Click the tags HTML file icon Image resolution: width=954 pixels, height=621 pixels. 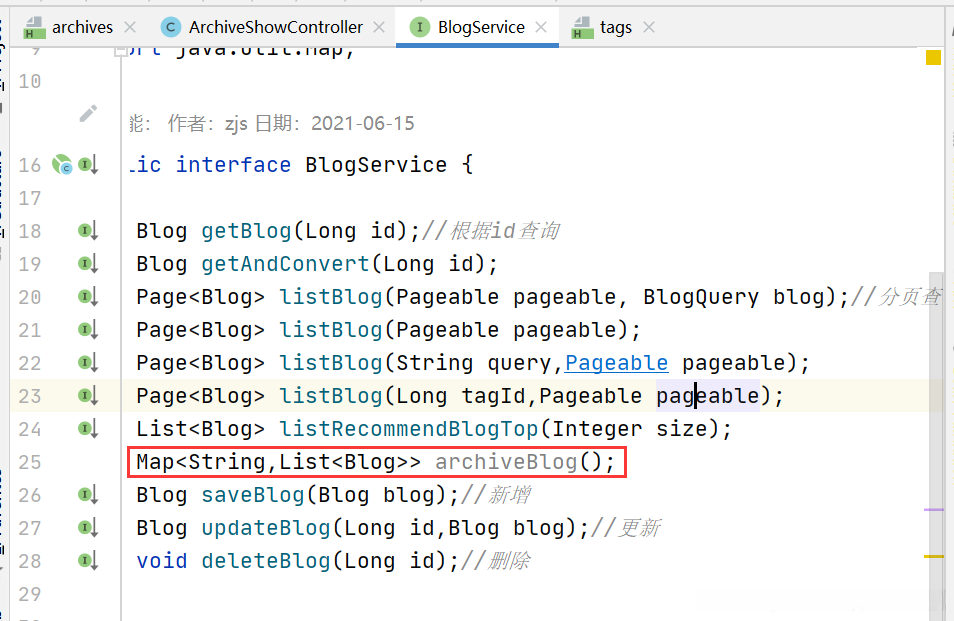click(582, 27)
